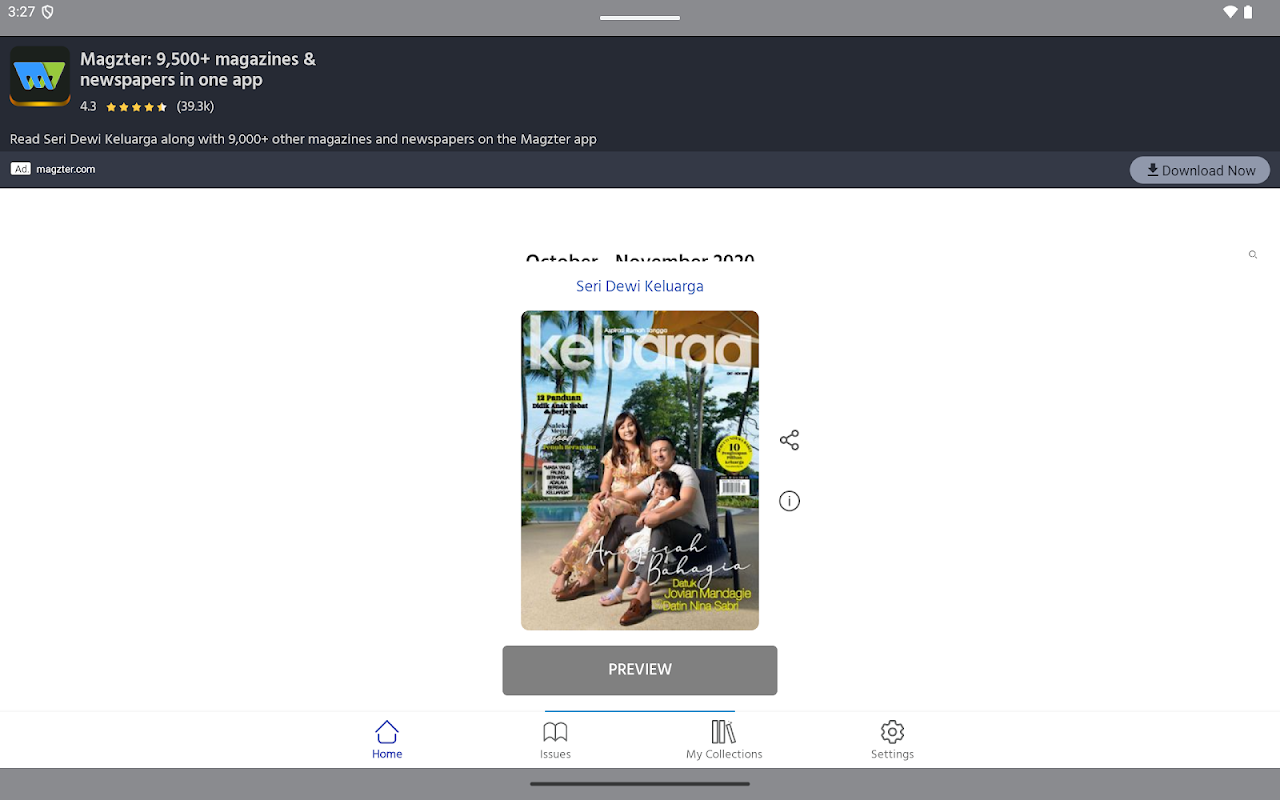The width and height of the screenshot is (1280, 800).
Task: Open the info icon beside the cover
Action: (789, 501)
